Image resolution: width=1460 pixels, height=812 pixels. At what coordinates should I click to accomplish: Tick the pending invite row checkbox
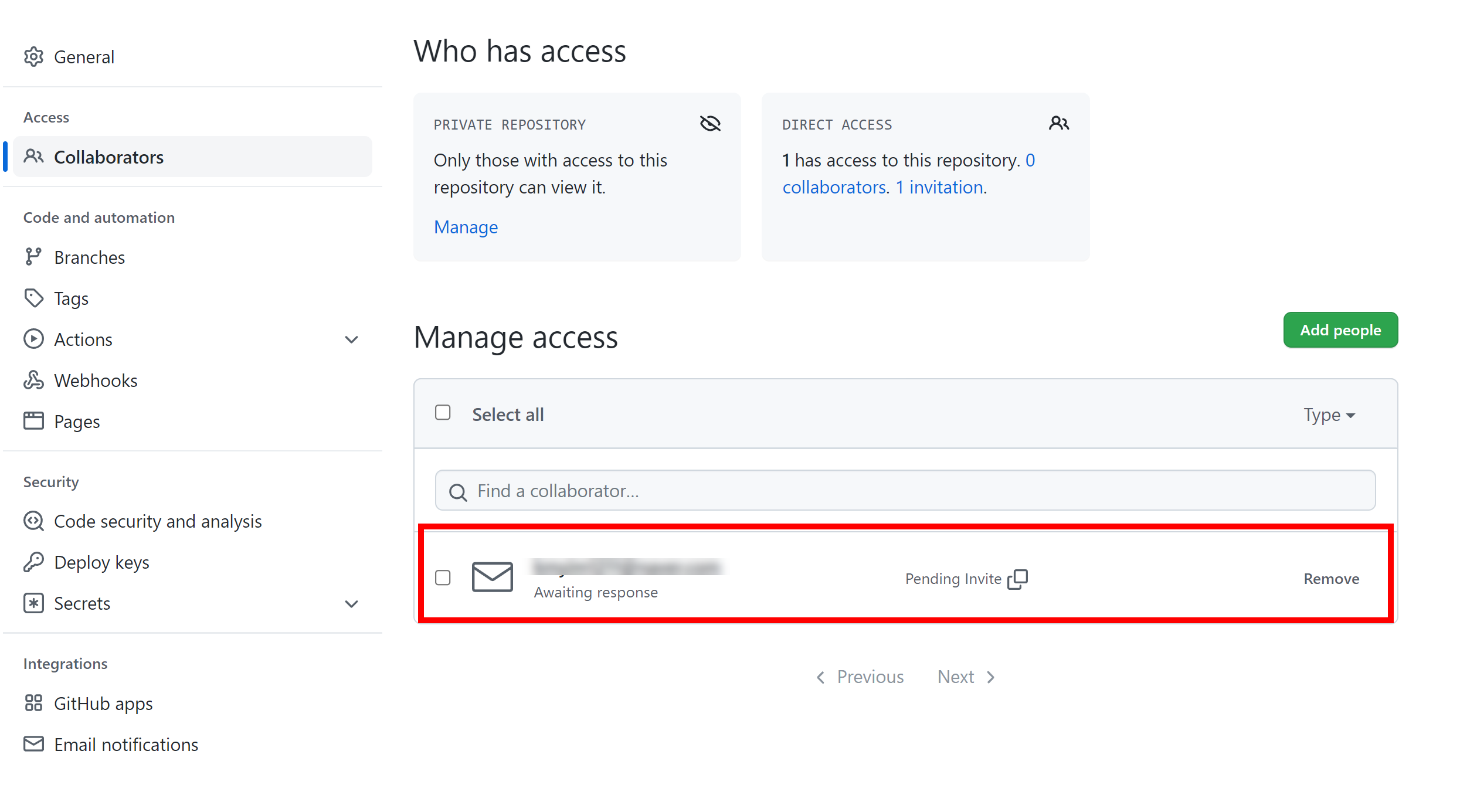point(443,577)
